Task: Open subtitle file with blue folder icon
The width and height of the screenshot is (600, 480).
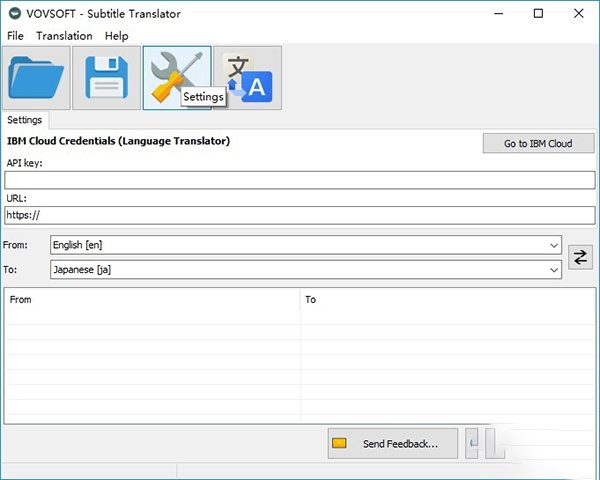Action: (x=36, y=78)
